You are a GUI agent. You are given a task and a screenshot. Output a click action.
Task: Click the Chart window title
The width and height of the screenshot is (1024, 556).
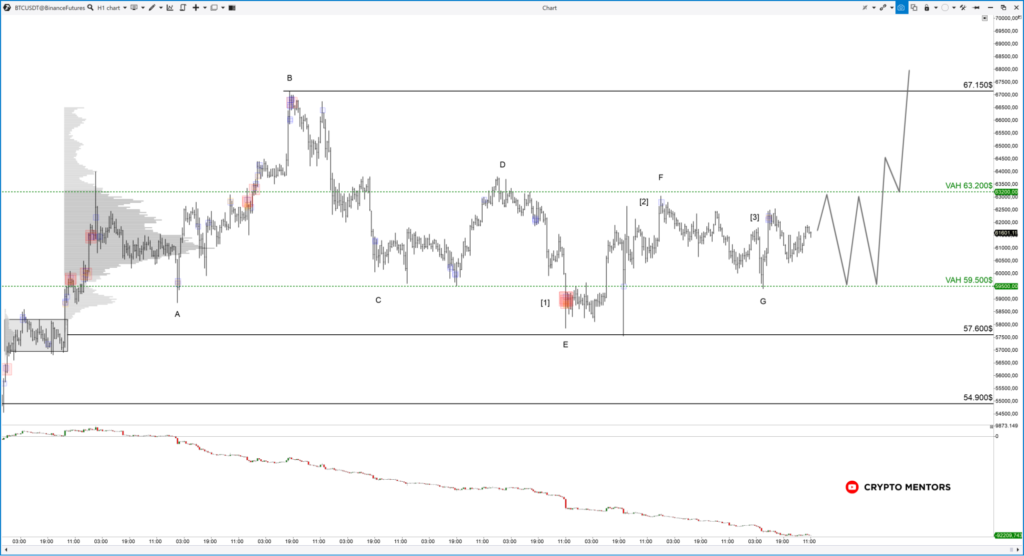point(549,7)
